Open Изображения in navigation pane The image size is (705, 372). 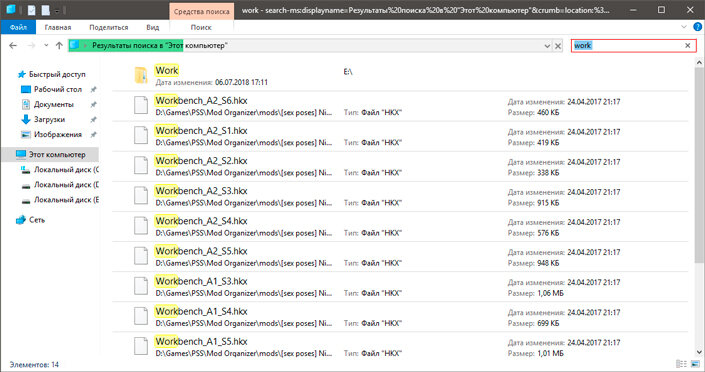pyautogui.click(x=58, y=134)
